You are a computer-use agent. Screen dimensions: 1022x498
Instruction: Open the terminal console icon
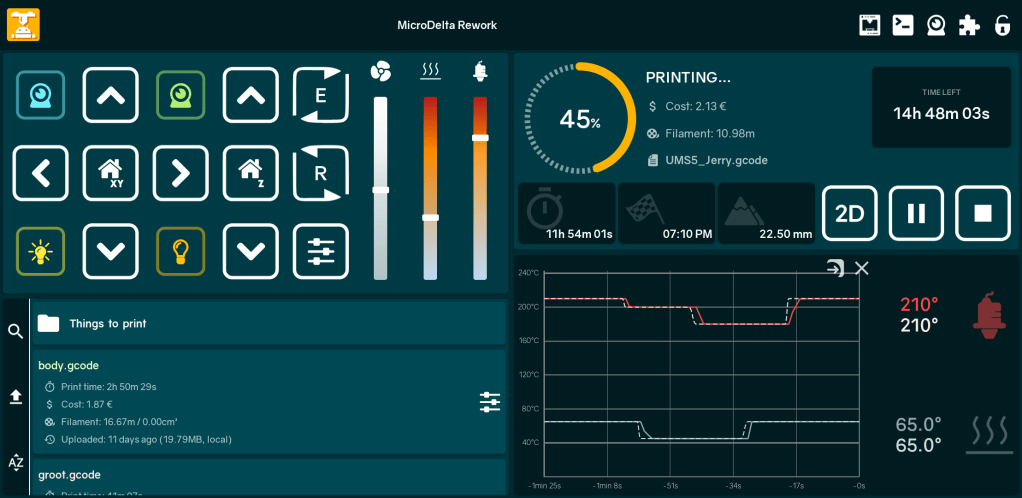tap(902, 26)
